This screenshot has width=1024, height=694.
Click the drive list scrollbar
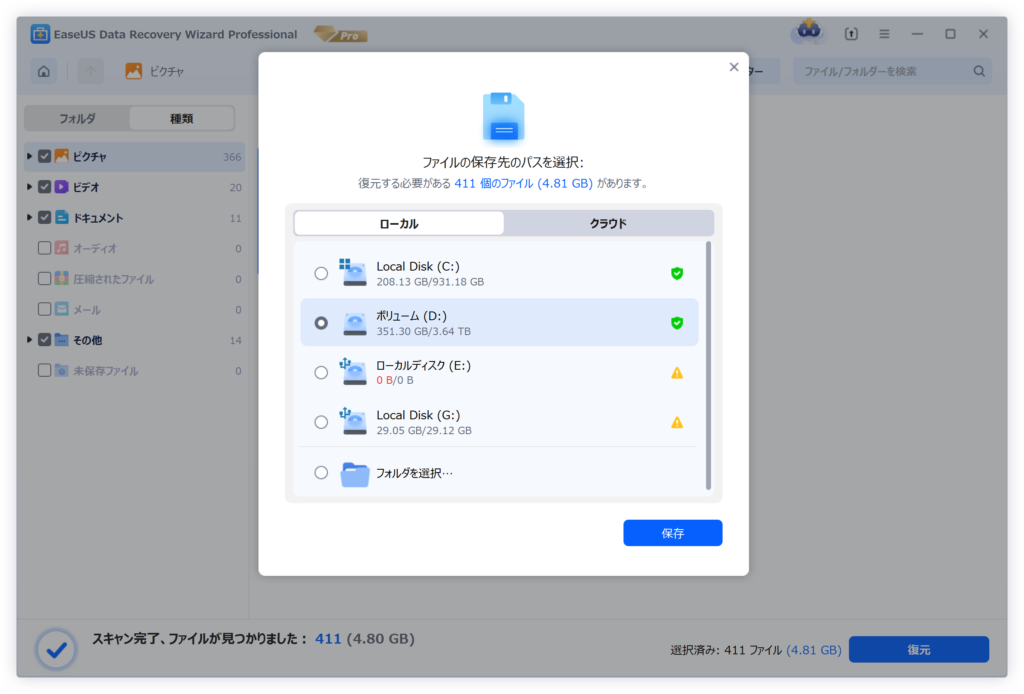pos(708,365)
